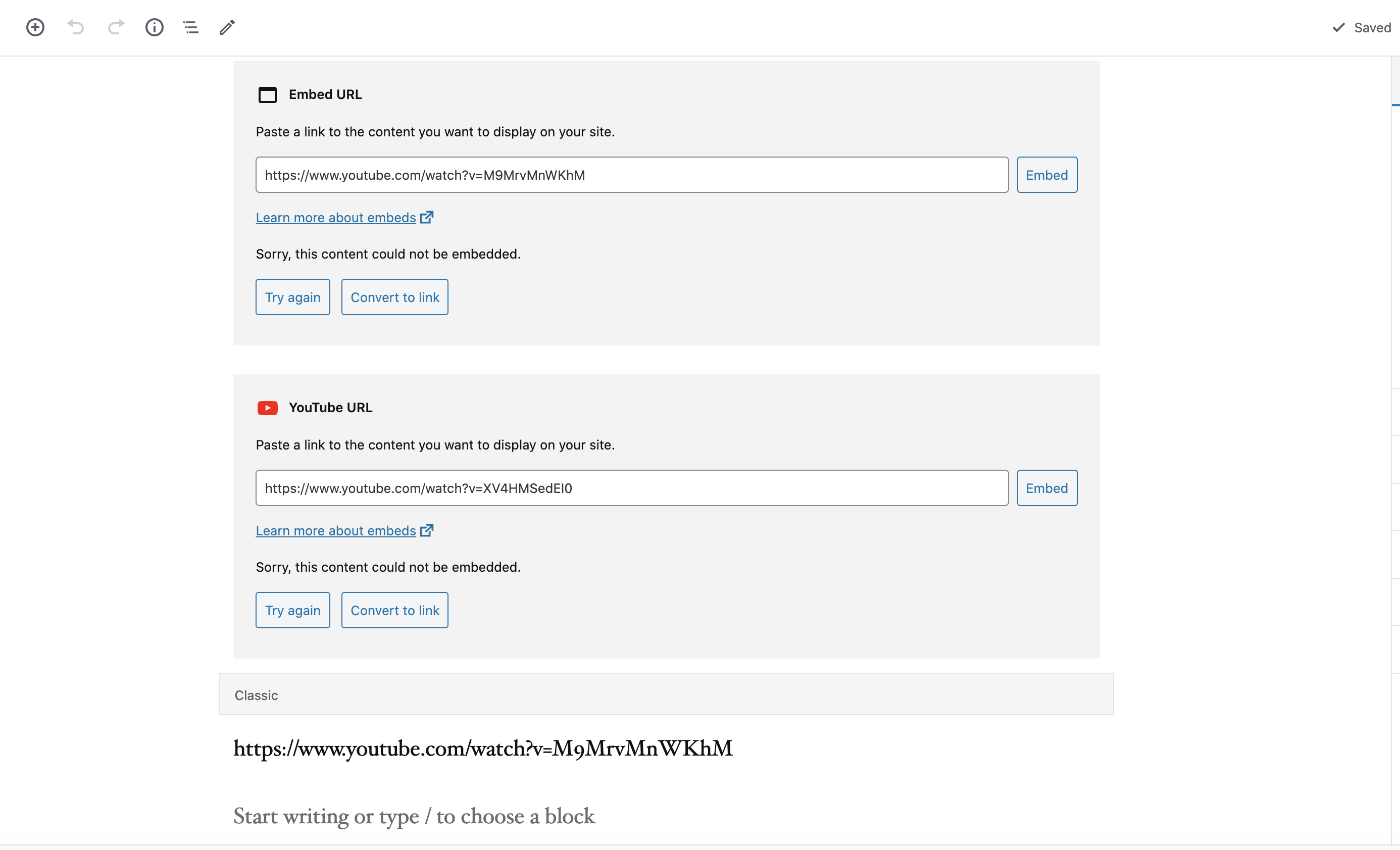The height and width of the screenshot is (850, 1400).
Task: Focus the Embed URL input field
Action: coord(632,175)
